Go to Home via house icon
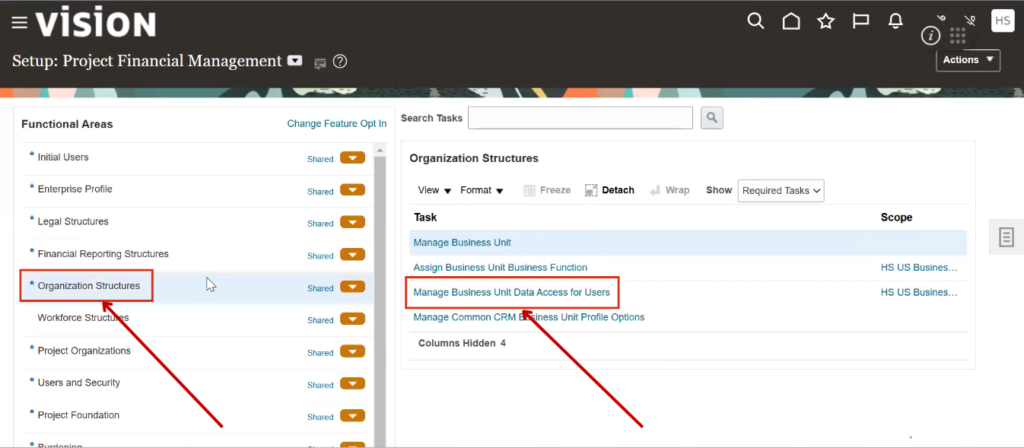The image size is (1024, 448). (x=791, y=21)
